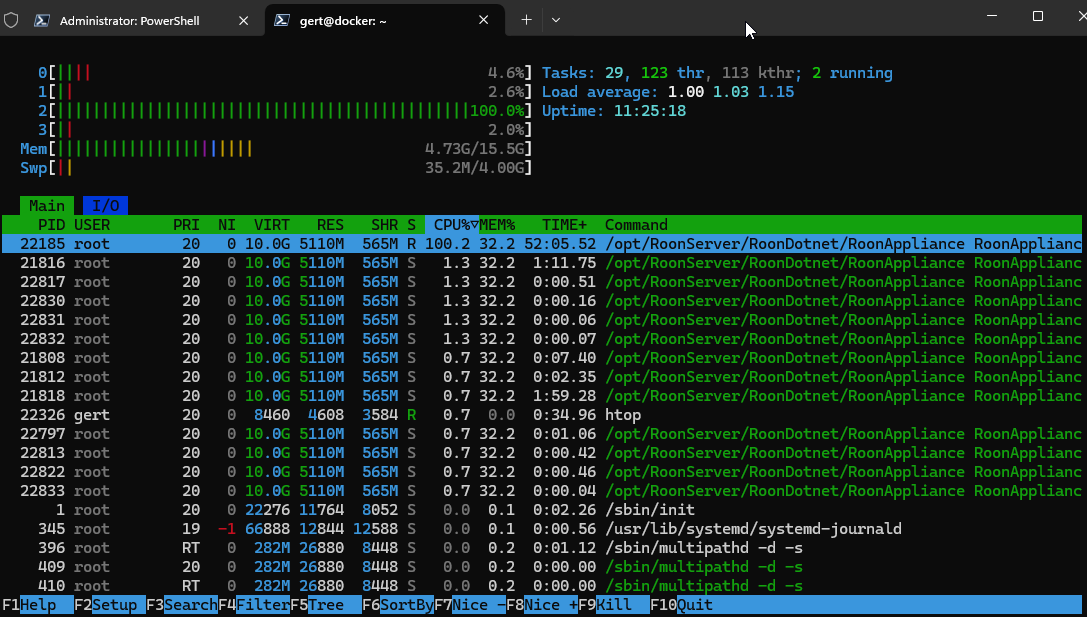The width and height of the screenshot is (1087, 617).
Task: Select the process row with PID 22813
Action: pos(541,453)
